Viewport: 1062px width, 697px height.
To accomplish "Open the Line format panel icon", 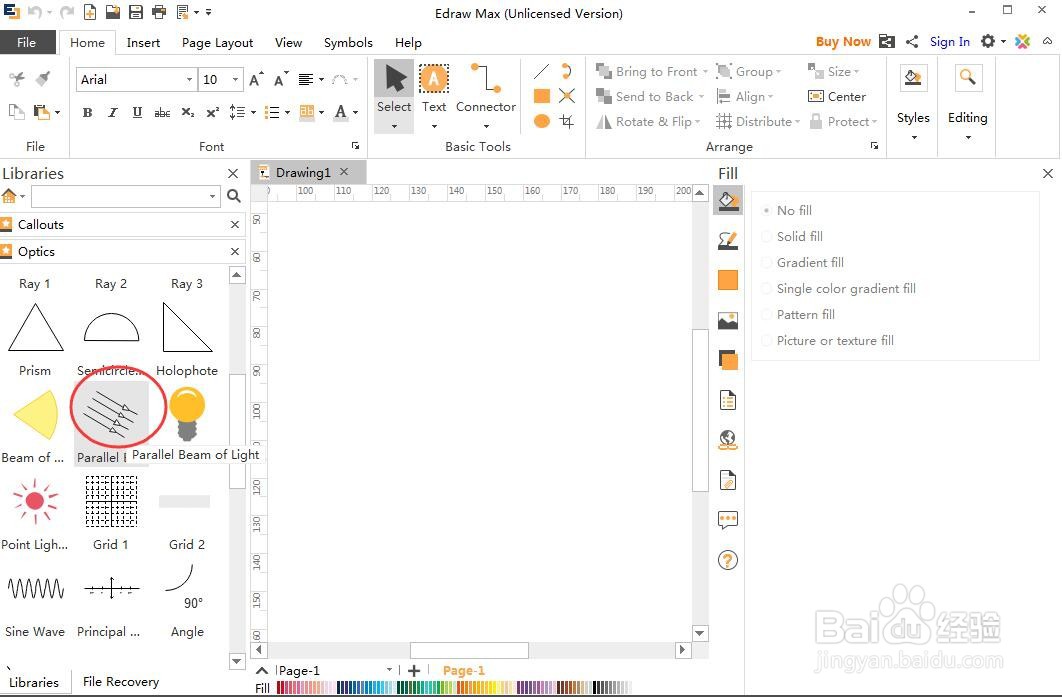I will [x=727, y=240].
